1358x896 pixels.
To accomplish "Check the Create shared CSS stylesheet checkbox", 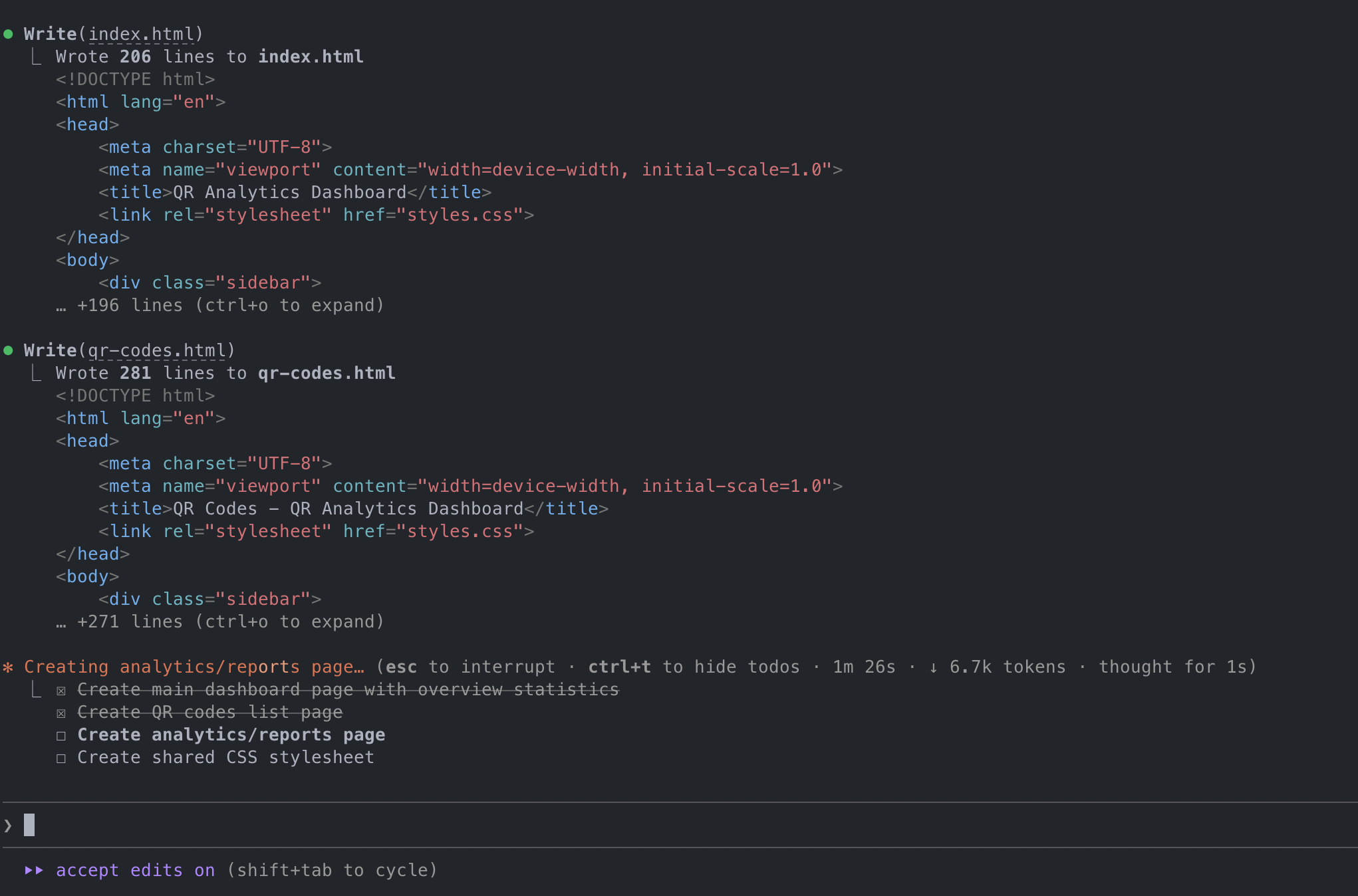I will tap(61, 758).
